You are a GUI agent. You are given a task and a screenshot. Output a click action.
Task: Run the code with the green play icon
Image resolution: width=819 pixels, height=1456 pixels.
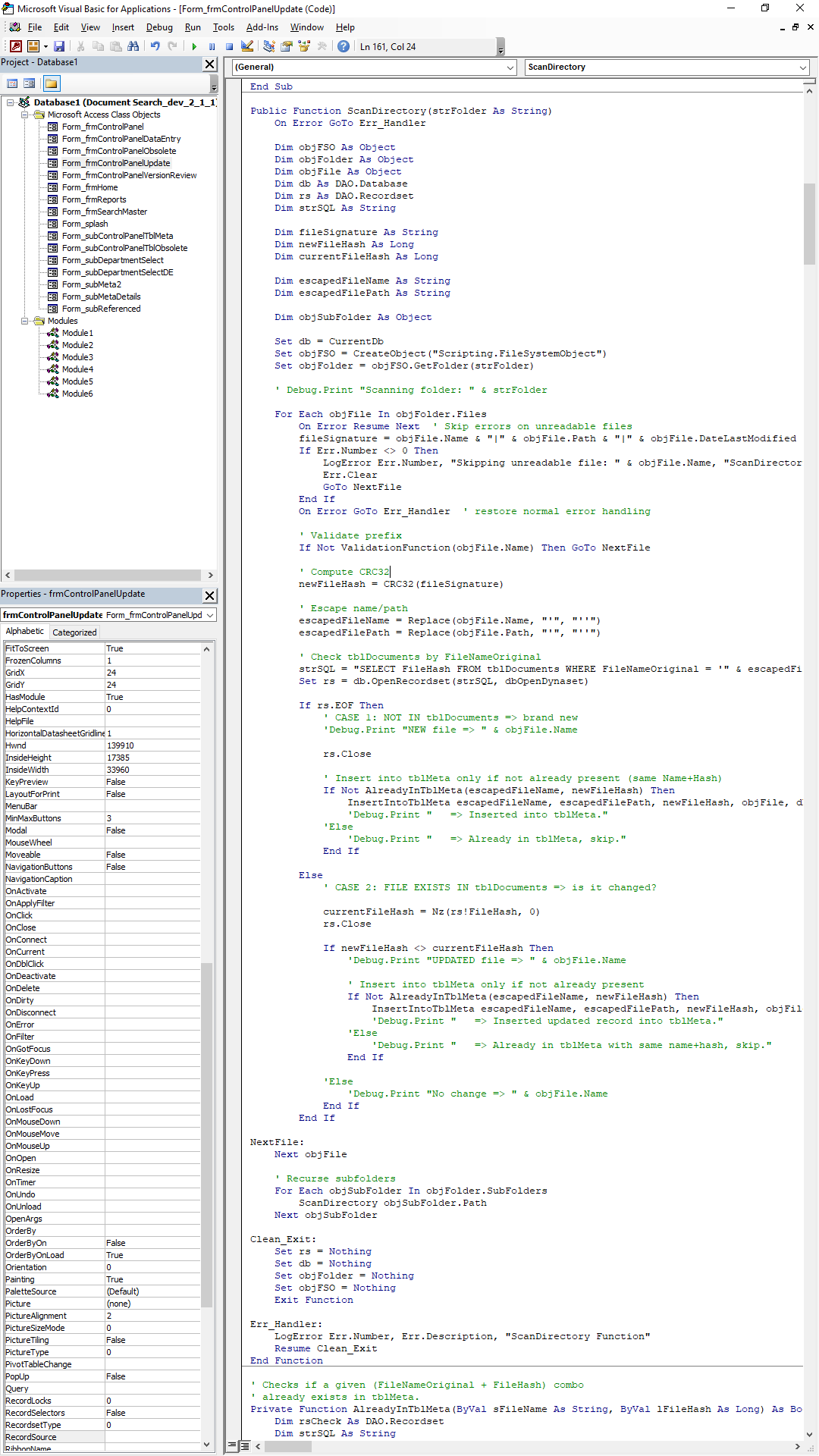(194, 46)
